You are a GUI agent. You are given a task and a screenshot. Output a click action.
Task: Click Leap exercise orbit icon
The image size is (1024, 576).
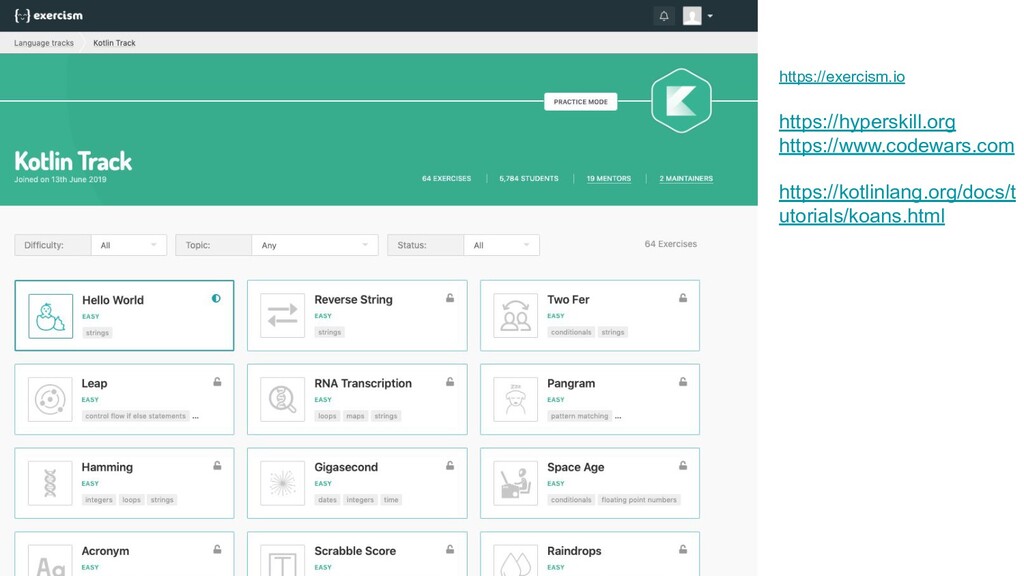pyautogui.click(x=50, y=399)
